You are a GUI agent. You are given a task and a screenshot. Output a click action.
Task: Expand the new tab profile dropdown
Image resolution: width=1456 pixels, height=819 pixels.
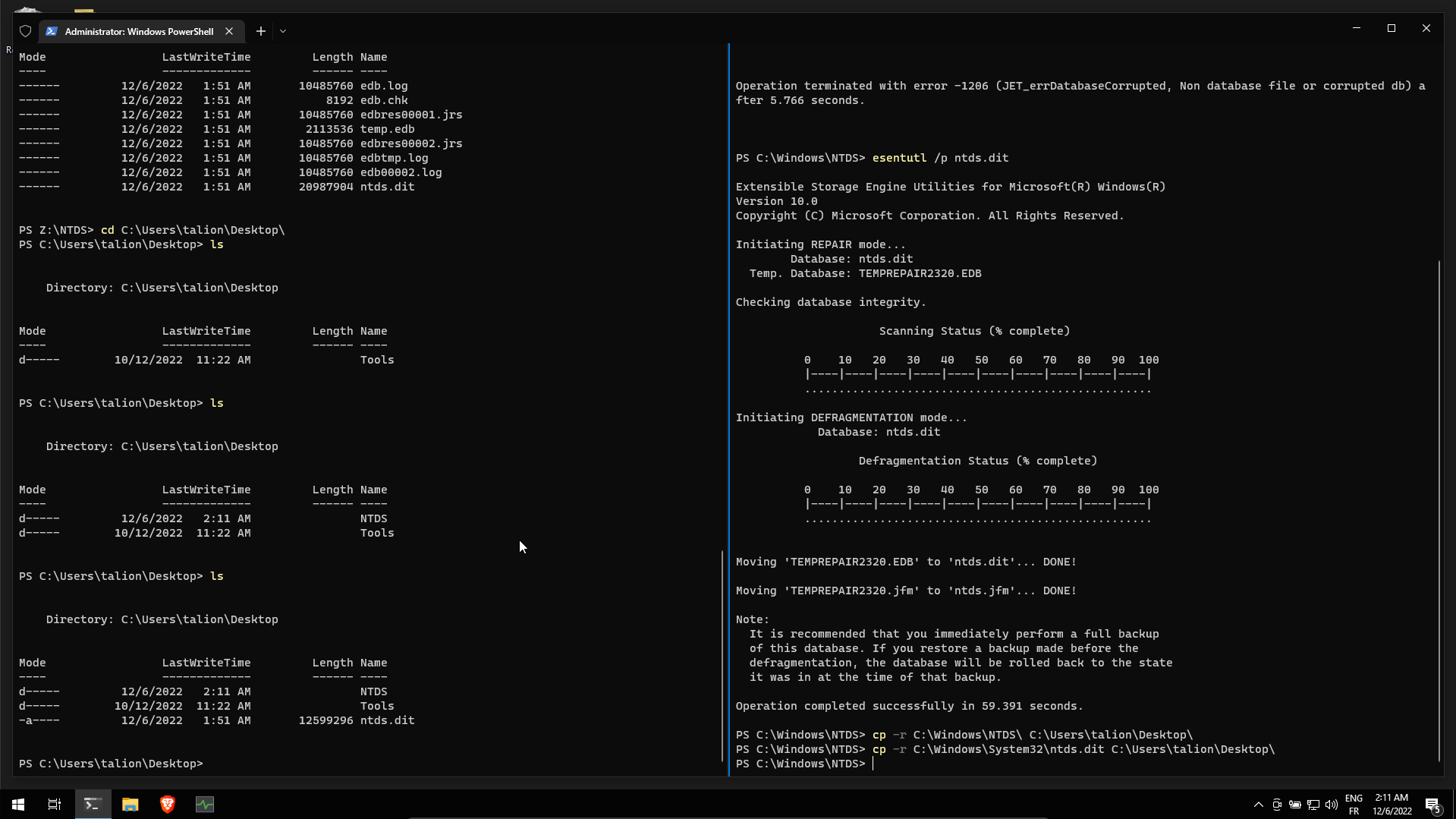point(283,31)
